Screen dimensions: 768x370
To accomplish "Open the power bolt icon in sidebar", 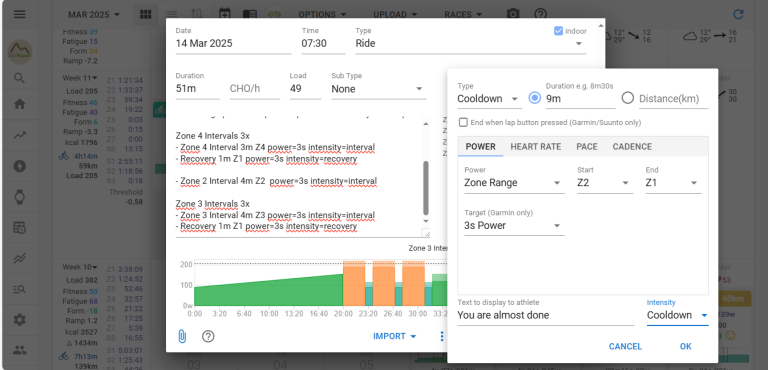I will 20,166.
